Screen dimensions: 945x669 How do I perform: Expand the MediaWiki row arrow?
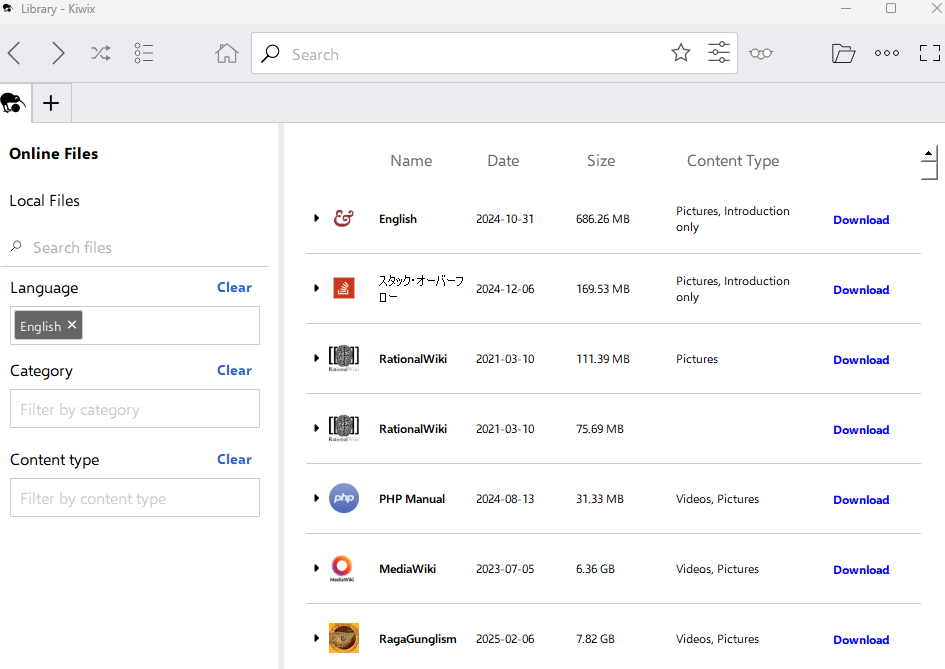316,568
